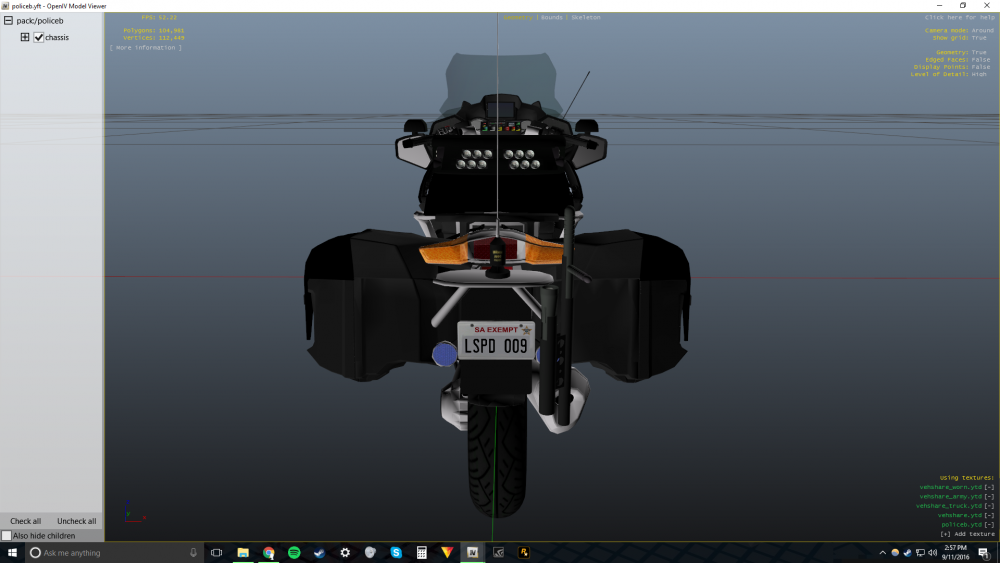1000x563 pixels.
Task: Click the vehshare_army.ytd texture name
Action: pos(950,497)
